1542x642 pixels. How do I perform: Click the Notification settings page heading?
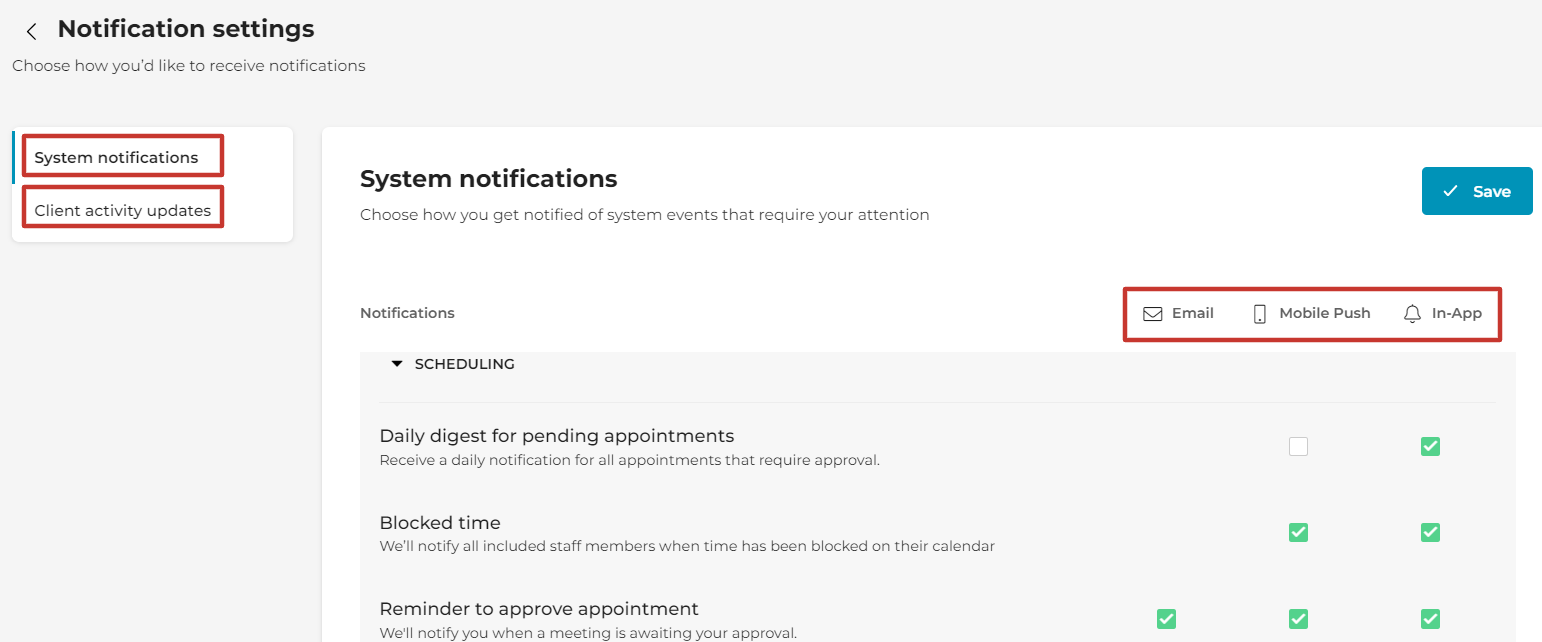point(186,30)
